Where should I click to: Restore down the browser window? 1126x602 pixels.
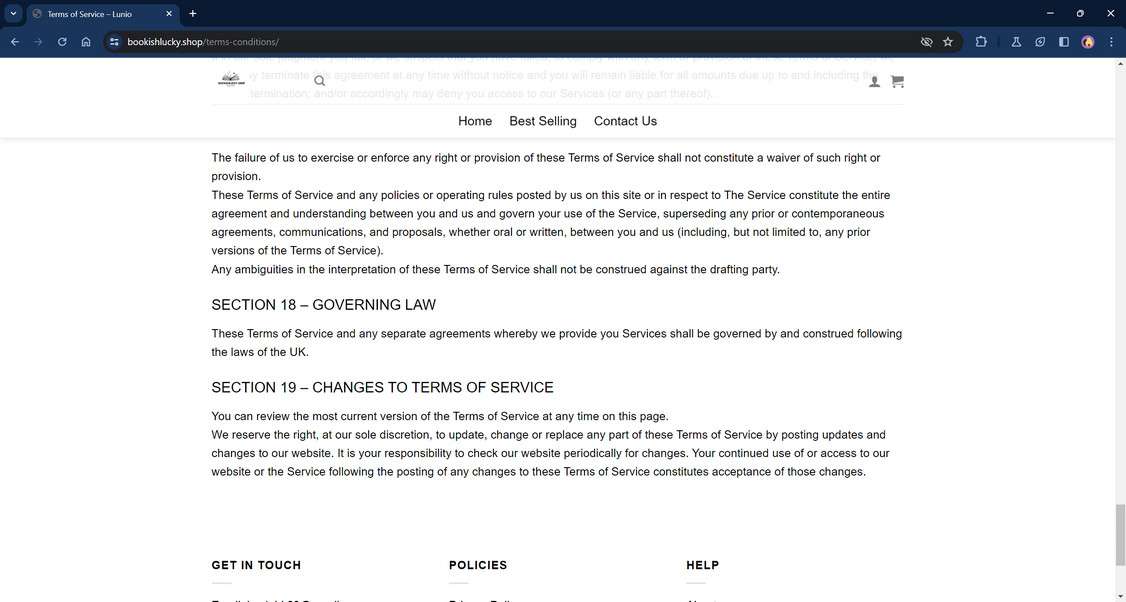(1080, 14)
